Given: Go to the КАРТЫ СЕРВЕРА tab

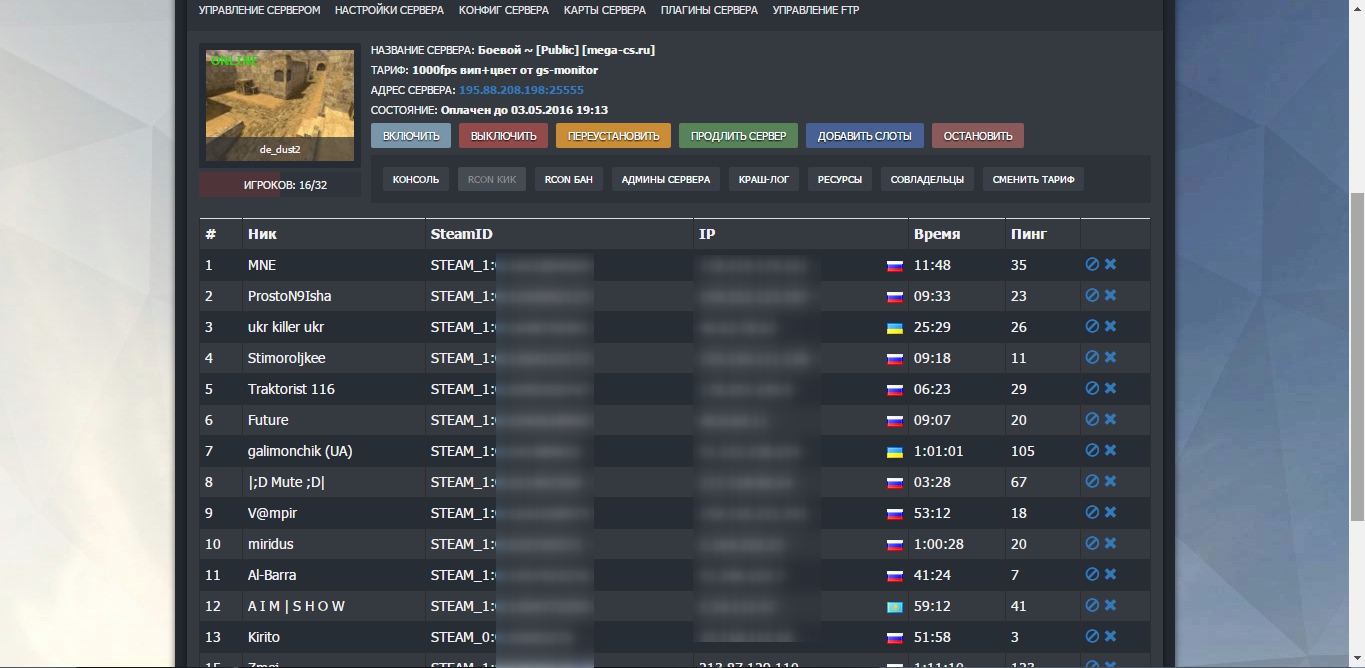Looking at the screenshot, I should point(605,10).
